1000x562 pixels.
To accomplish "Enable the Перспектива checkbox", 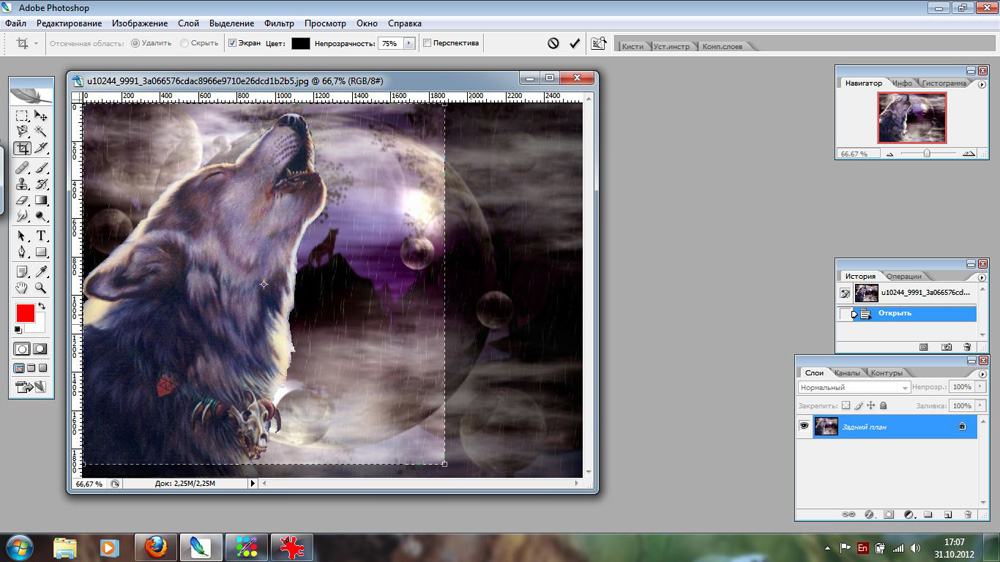I will pyautogui.click(x=427, y=43).
